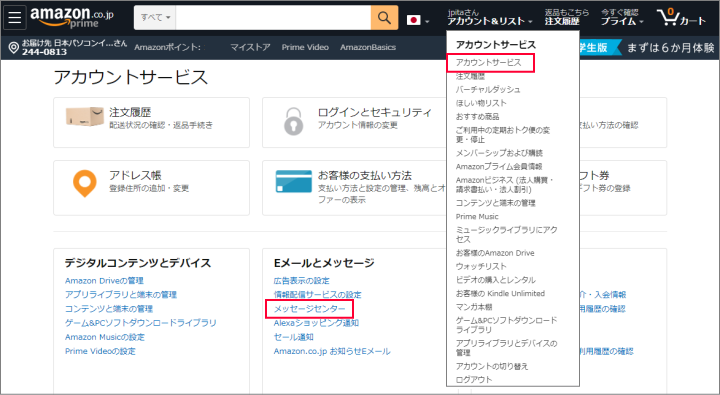
Task: Open お客様の支払い方法 card title
Action: tap(365, 175)
